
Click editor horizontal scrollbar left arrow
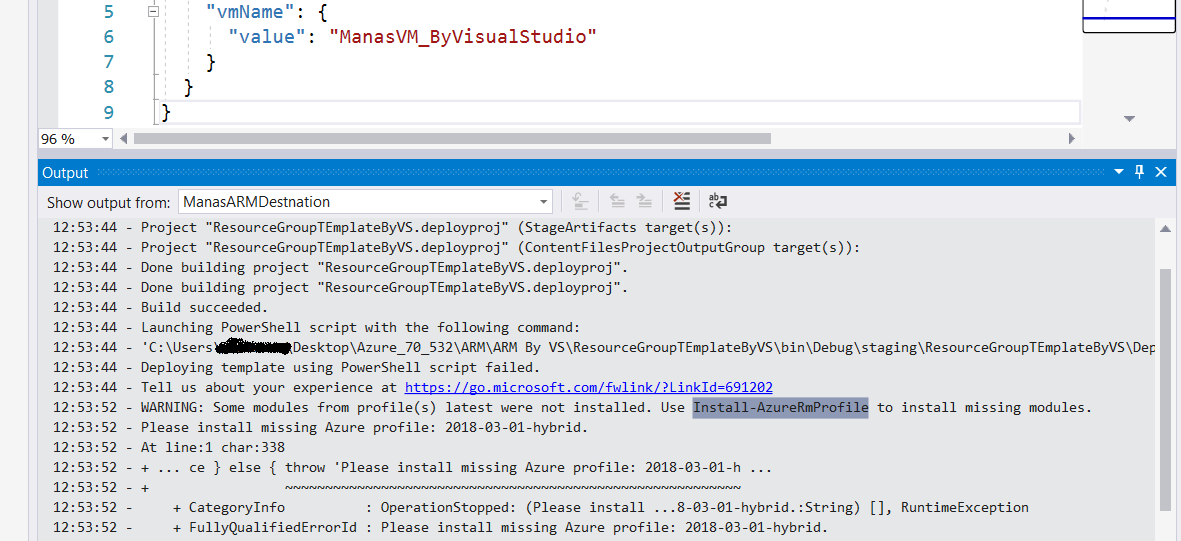click(x=124, y=139)
